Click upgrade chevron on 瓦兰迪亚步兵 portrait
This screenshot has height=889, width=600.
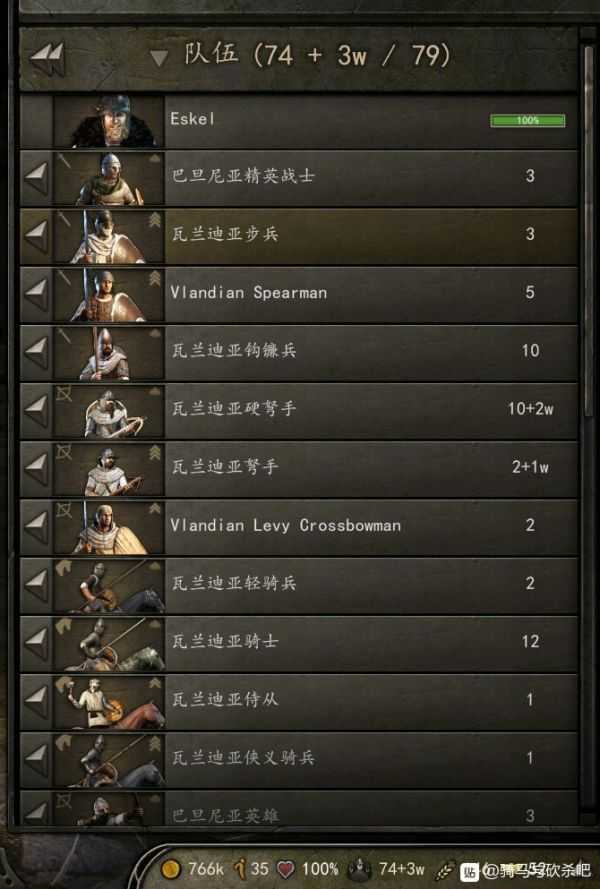click(x=154, y=219)
